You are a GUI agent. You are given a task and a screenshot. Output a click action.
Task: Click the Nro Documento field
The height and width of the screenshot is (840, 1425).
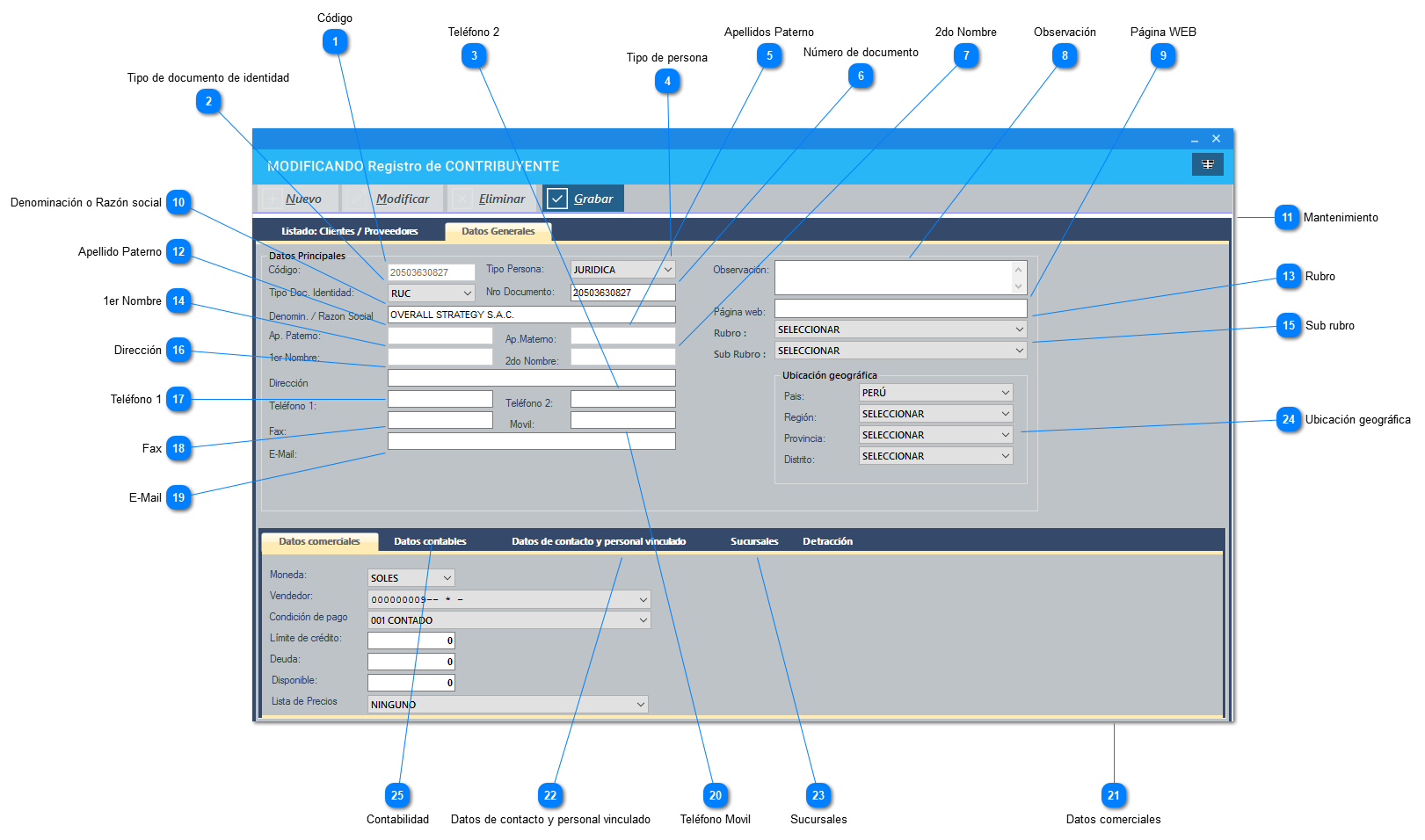coord(623,293)
